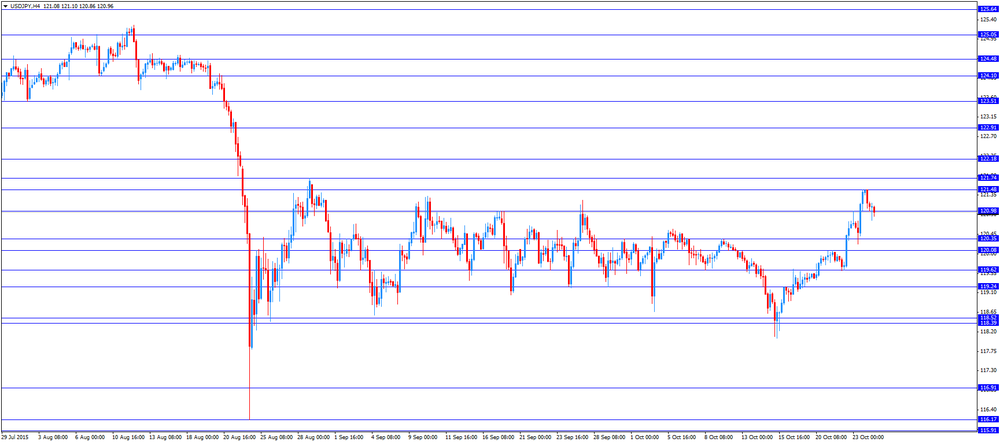Click the 29 Jul 2015 date label
1000x442 pixels.
click(13, 438)
